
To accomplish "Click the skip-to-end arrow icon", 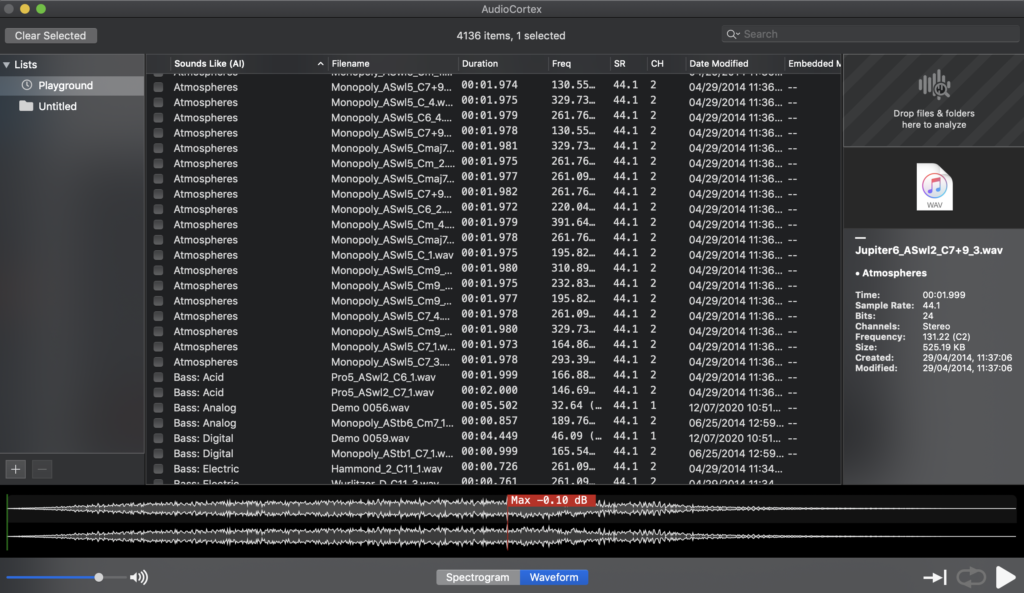I will 935,577.
